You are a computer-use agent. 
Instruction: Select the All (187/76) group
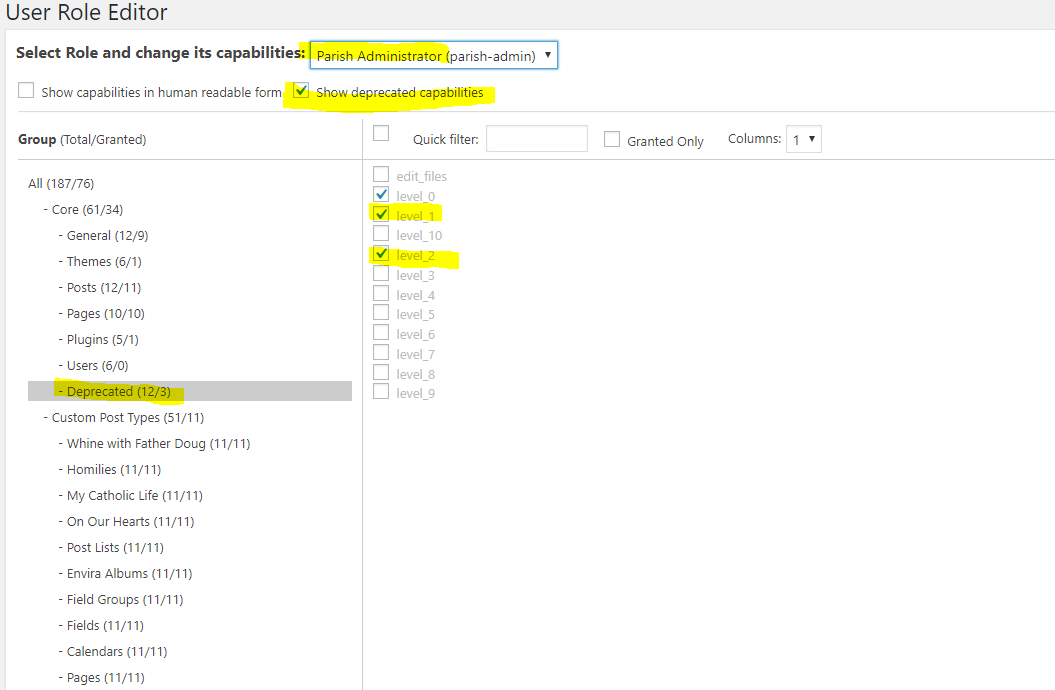click(x=61, y=183)
